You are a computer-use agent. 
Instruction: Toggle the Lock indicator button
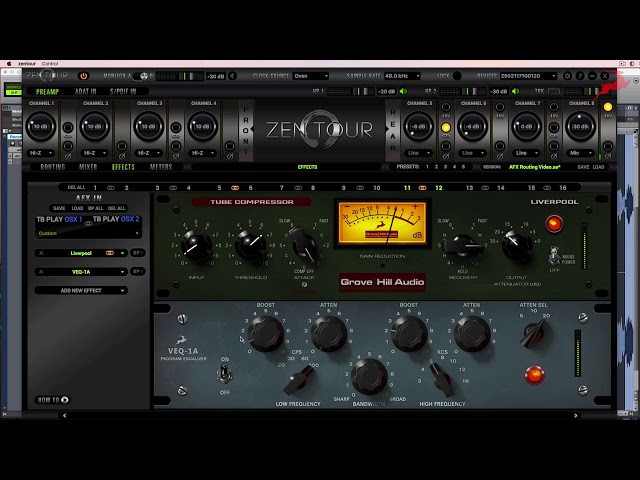(458, 76)
